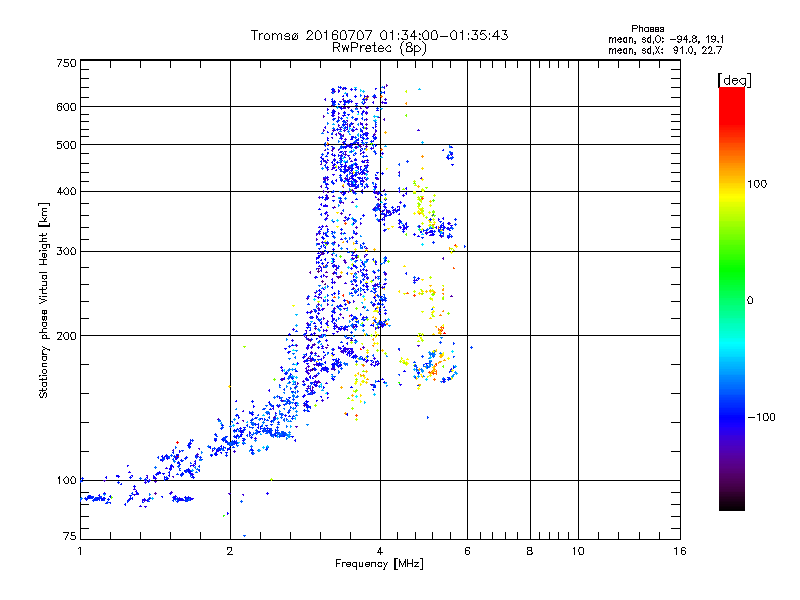The height and width of the screenshot is (600, 800).
Task: Click the '1' x-axis tick label
Action: pos(80,551)
